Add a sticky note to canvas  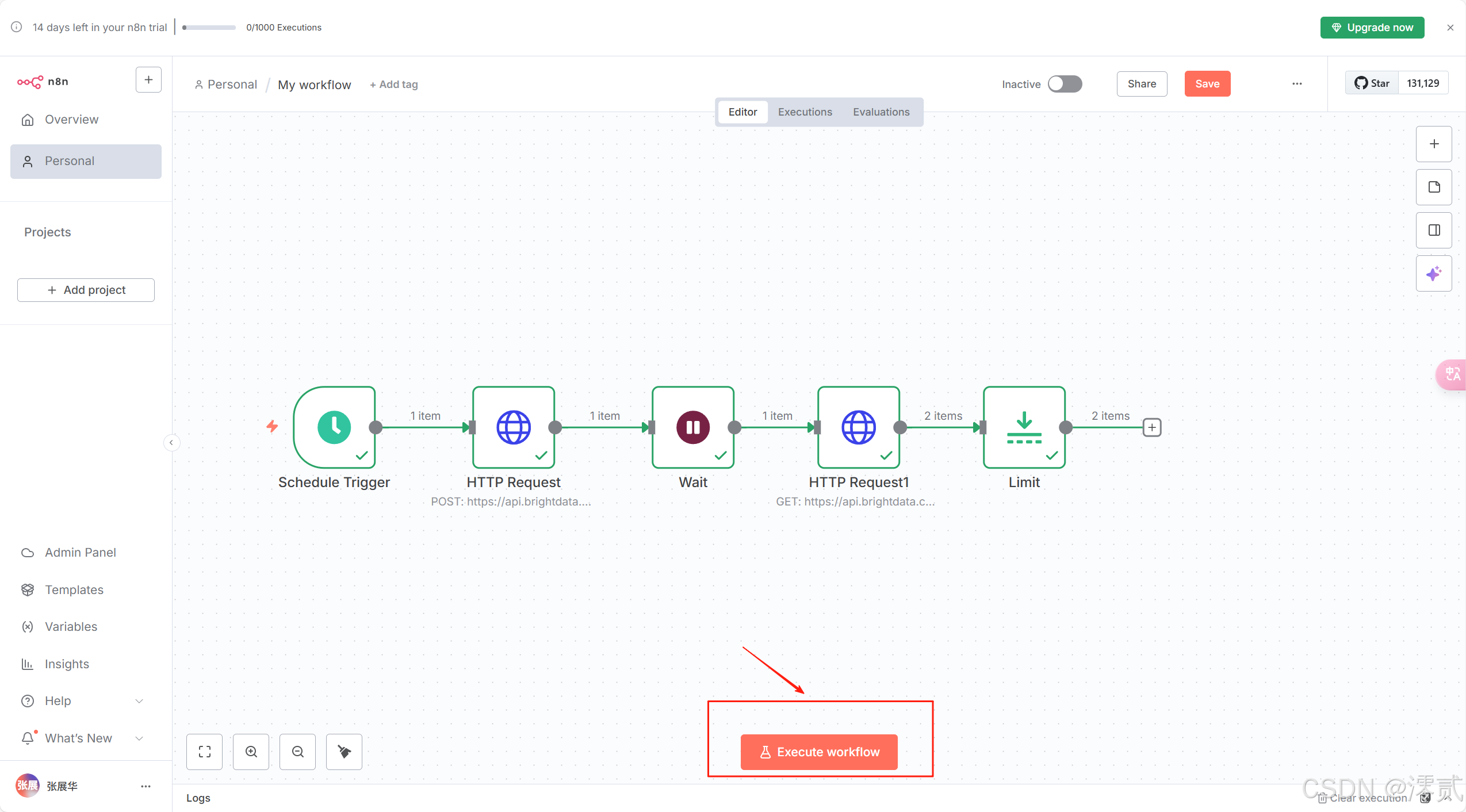pyautogui.click(x=1433, y=187)
